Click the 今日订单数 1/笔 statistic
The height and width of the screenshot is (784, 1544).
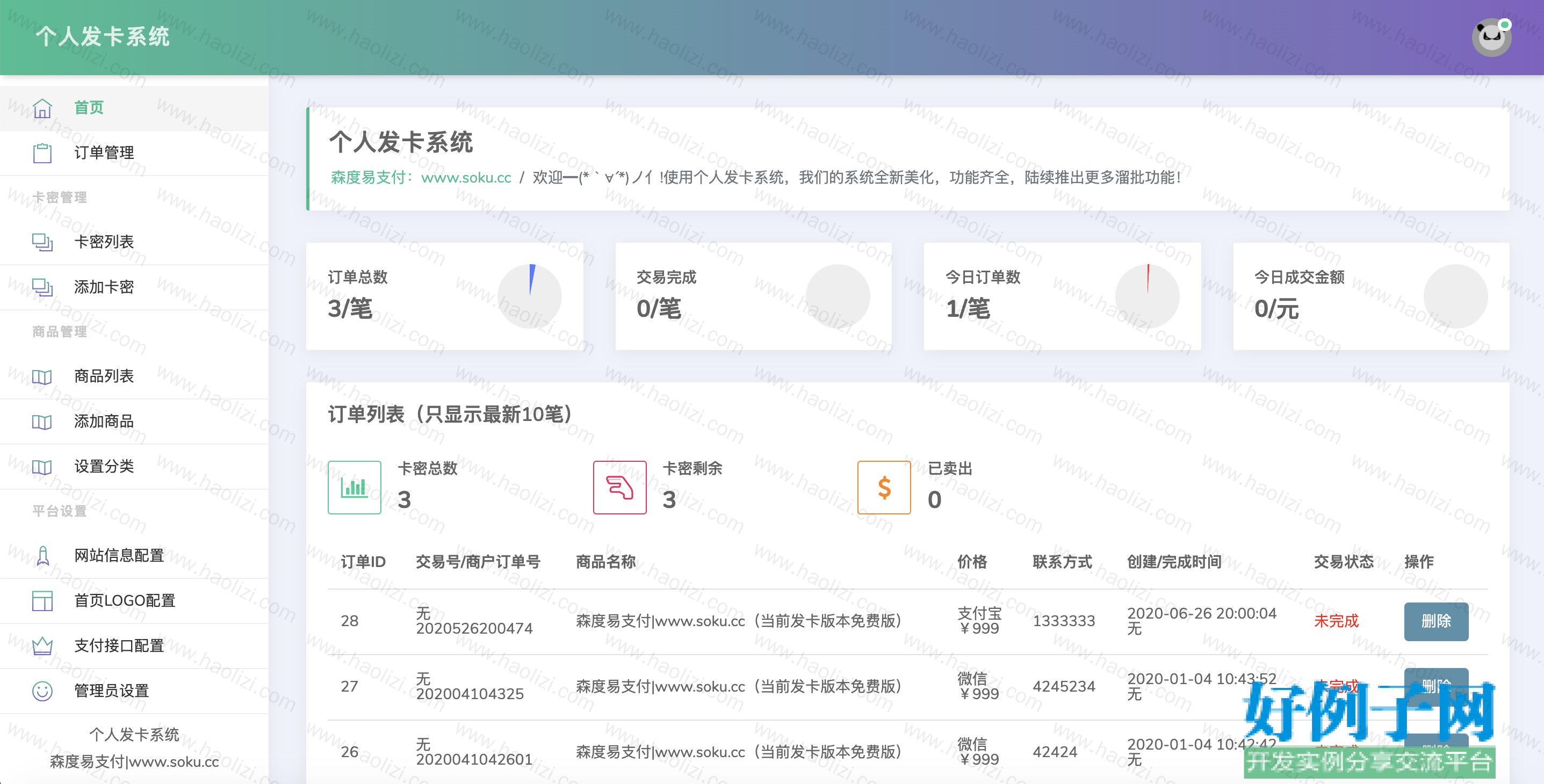pyautogui.click(x=983, y=295)
